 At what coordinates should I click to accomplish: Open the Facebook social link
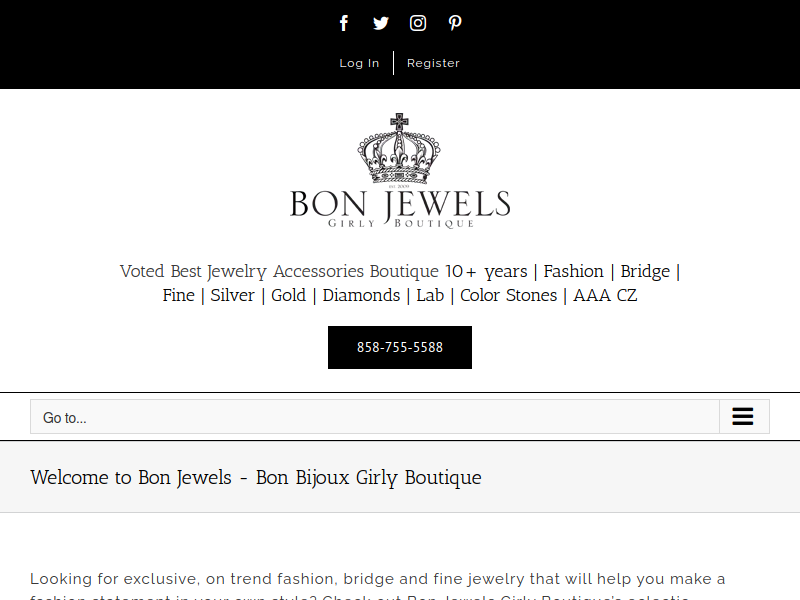(344, 23)
